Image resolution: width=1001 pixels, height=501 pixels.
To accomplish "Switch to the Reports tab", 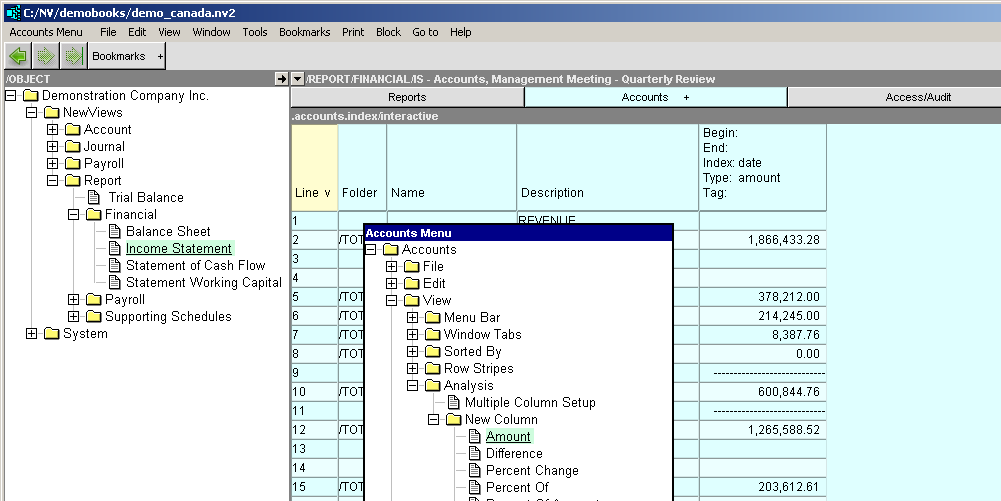I will tap(407, 97).
